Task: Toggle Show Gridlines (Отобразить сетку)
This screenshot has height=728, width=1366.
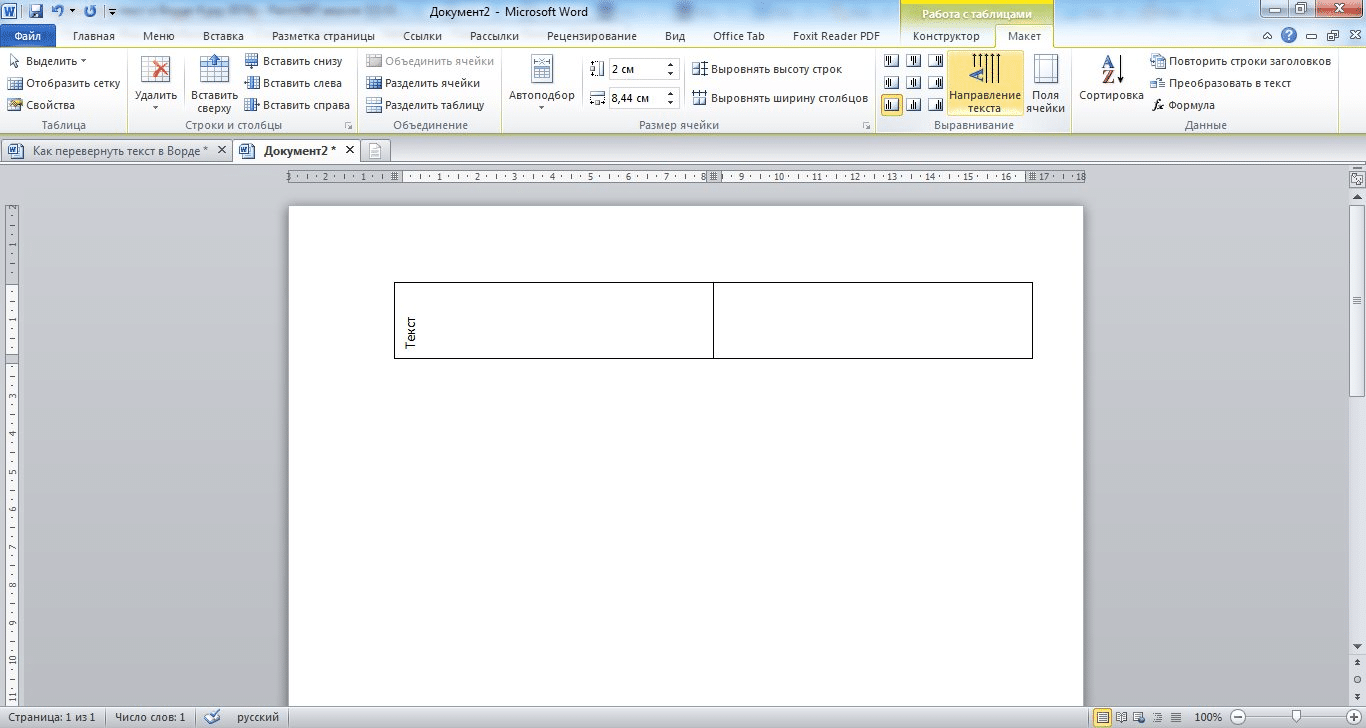Action: pos(64,83)
